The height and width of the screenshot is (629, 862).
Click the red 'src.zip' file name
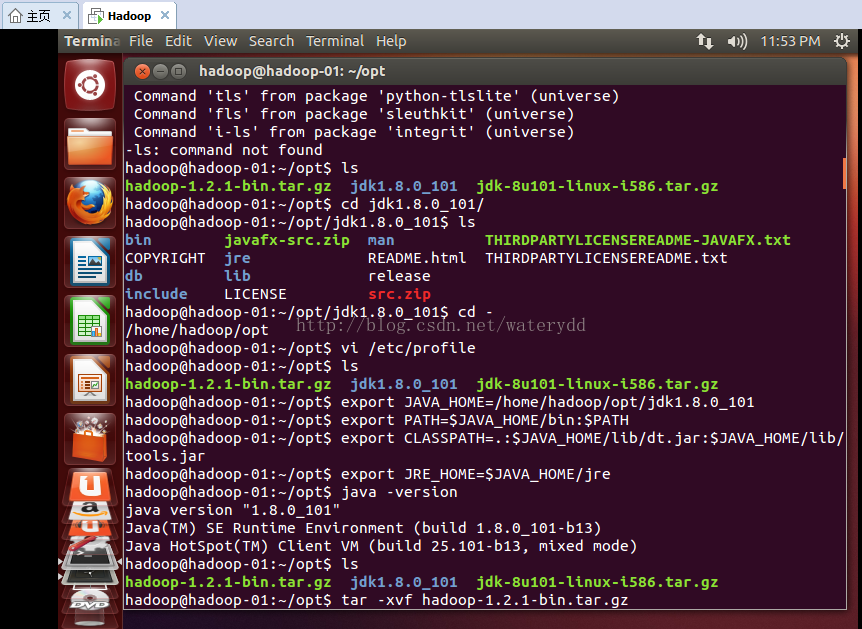(399, 294)
